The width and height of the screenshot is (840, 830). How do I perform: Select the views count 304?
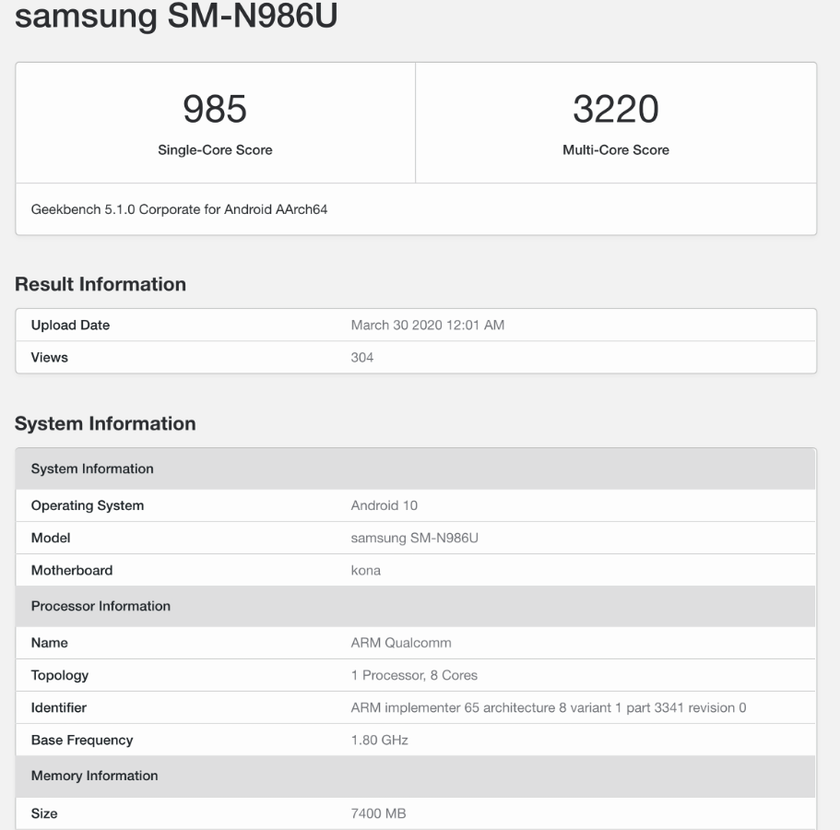click(362, 357)
